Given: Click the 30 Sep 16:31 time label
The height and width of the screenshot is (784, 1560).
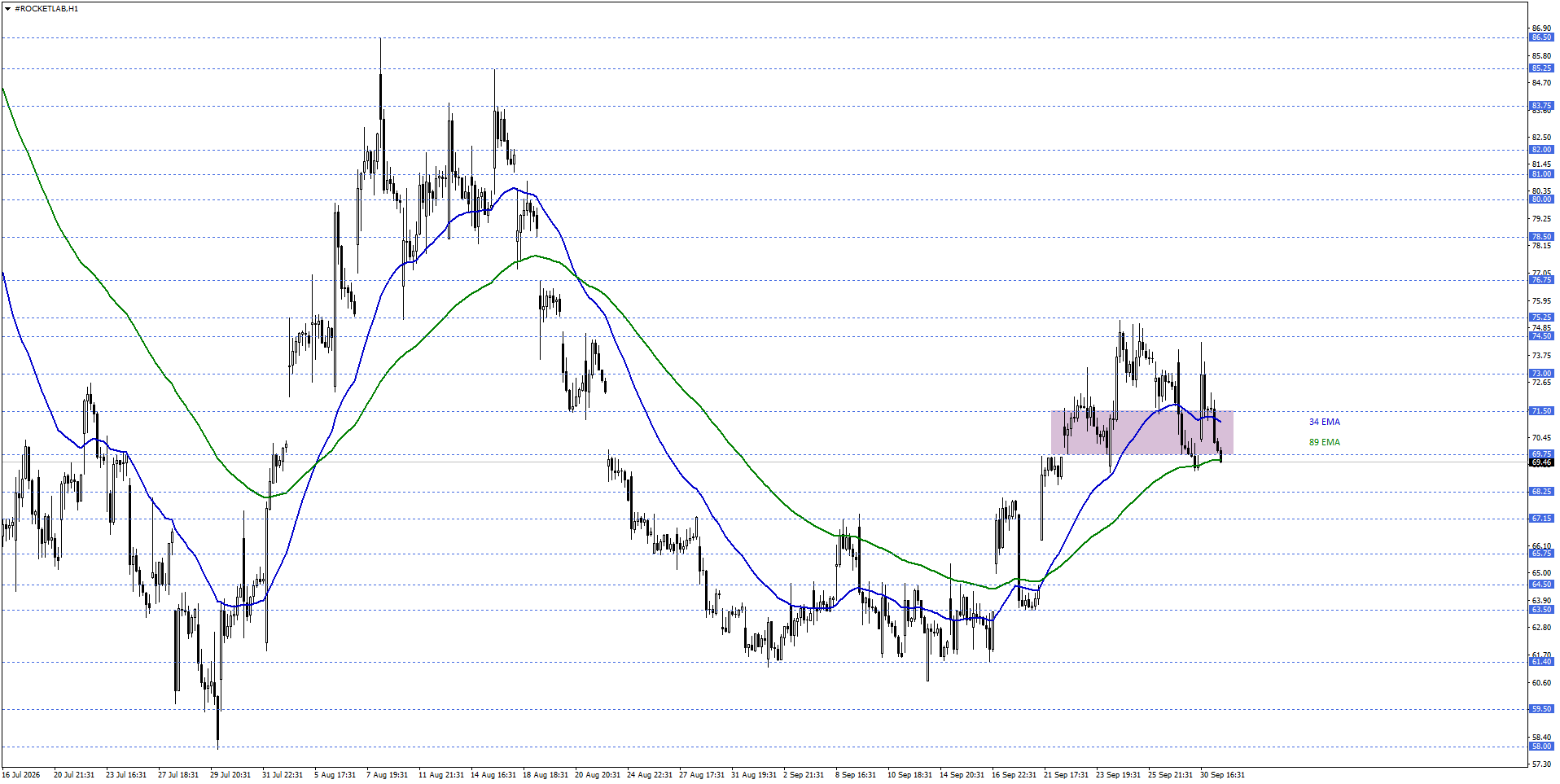Looking at the screenshot, I should point(1223,775).
